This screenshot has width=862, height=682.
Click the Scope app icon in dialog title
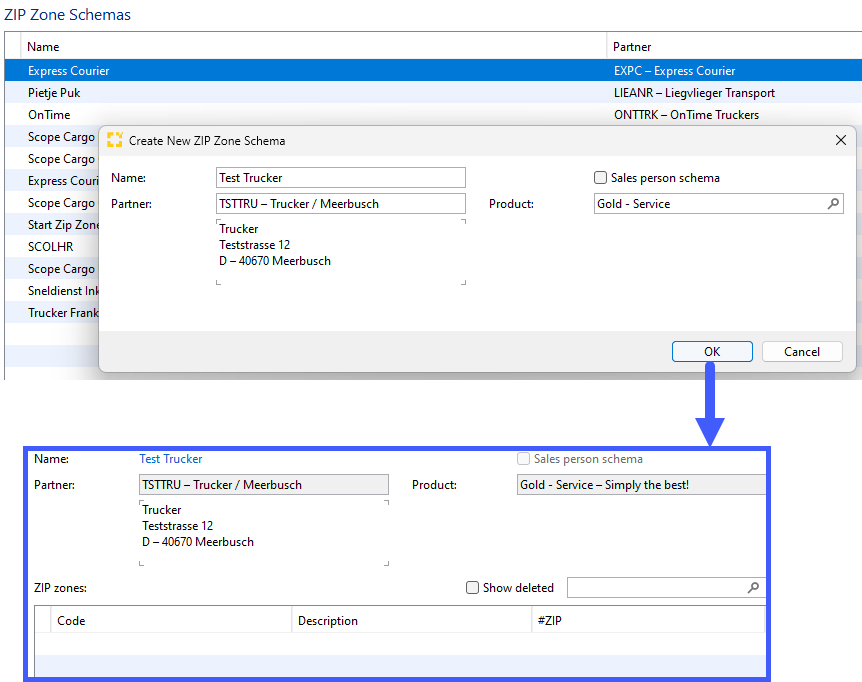point(114,140)
